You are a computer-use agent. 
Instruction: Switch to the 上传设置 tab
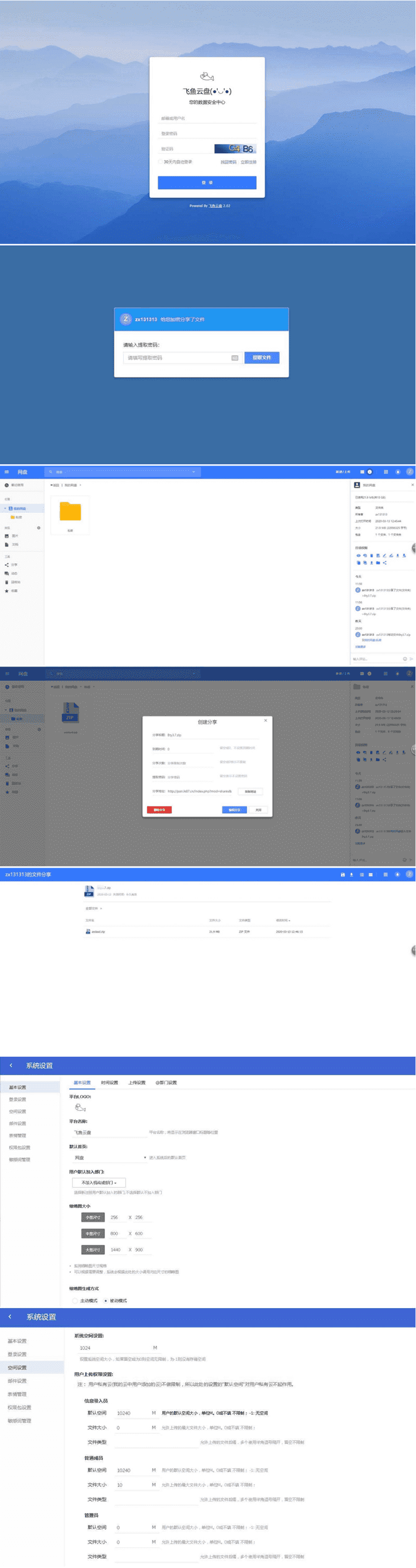[x=137, y=1082]
